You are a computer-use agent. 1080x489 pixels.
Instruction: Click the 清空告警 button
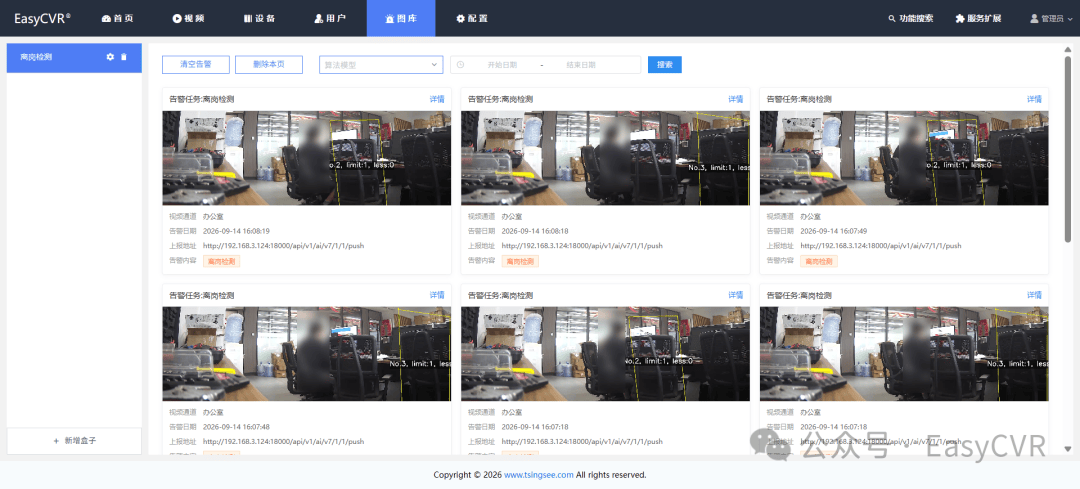[196, 65]
